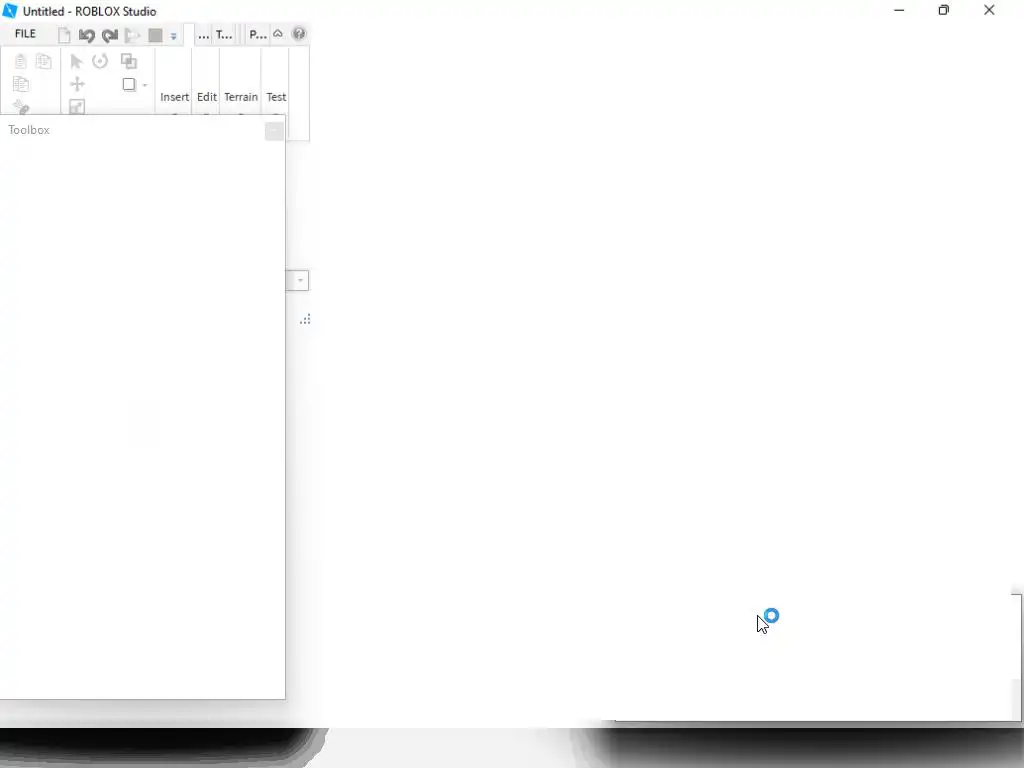Click the square Join Surfaces icon

coord(129,84)
